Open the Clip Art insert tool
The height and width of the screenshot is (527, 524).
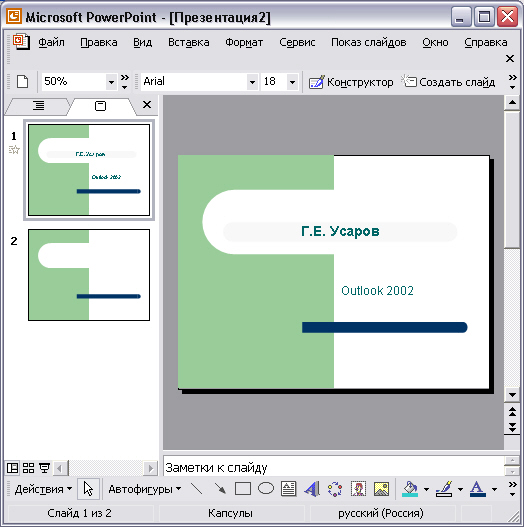(x=358, y=489)
